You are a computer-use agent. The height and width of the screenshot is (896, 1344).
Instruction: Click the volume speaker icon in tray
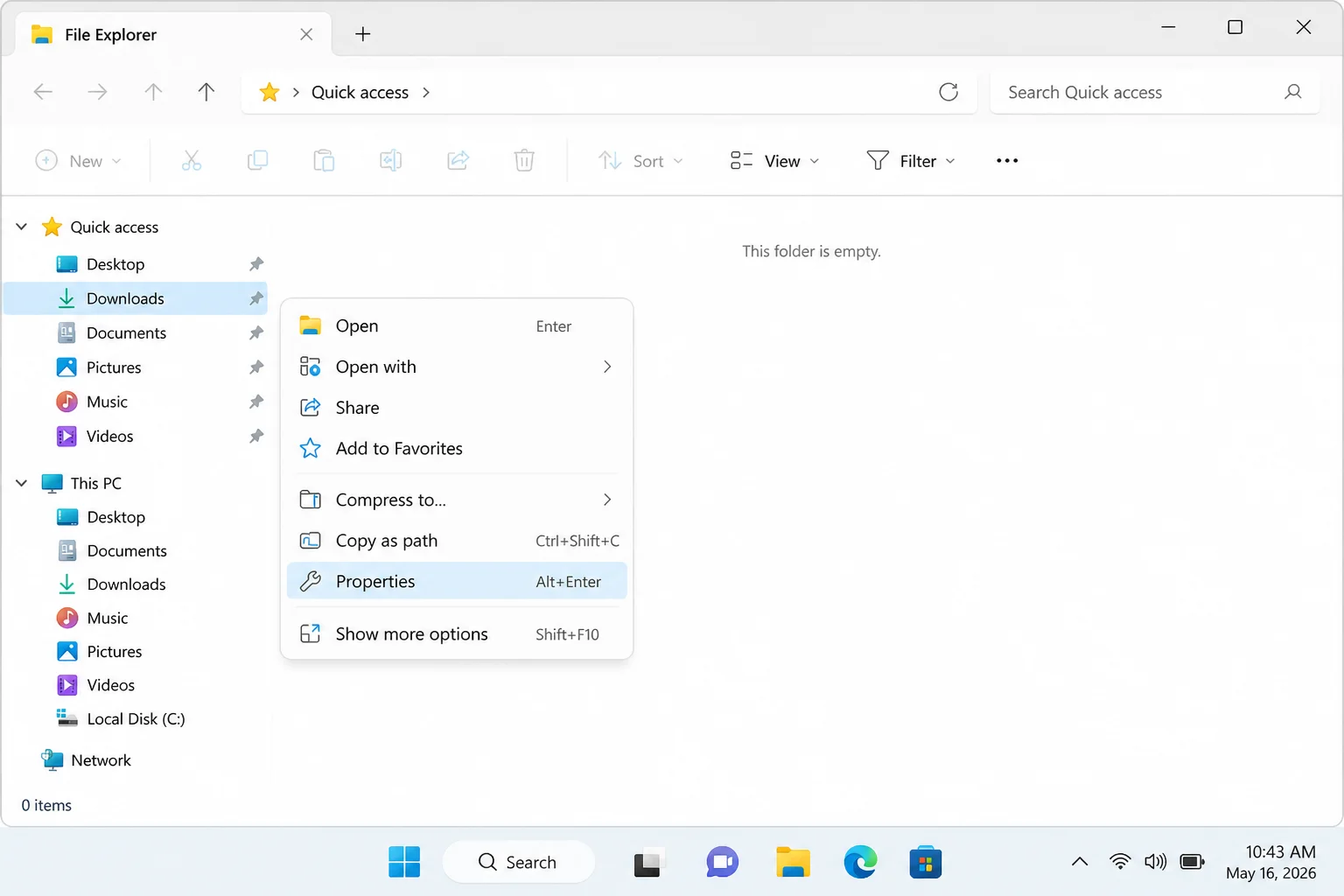coord(1155,862)
